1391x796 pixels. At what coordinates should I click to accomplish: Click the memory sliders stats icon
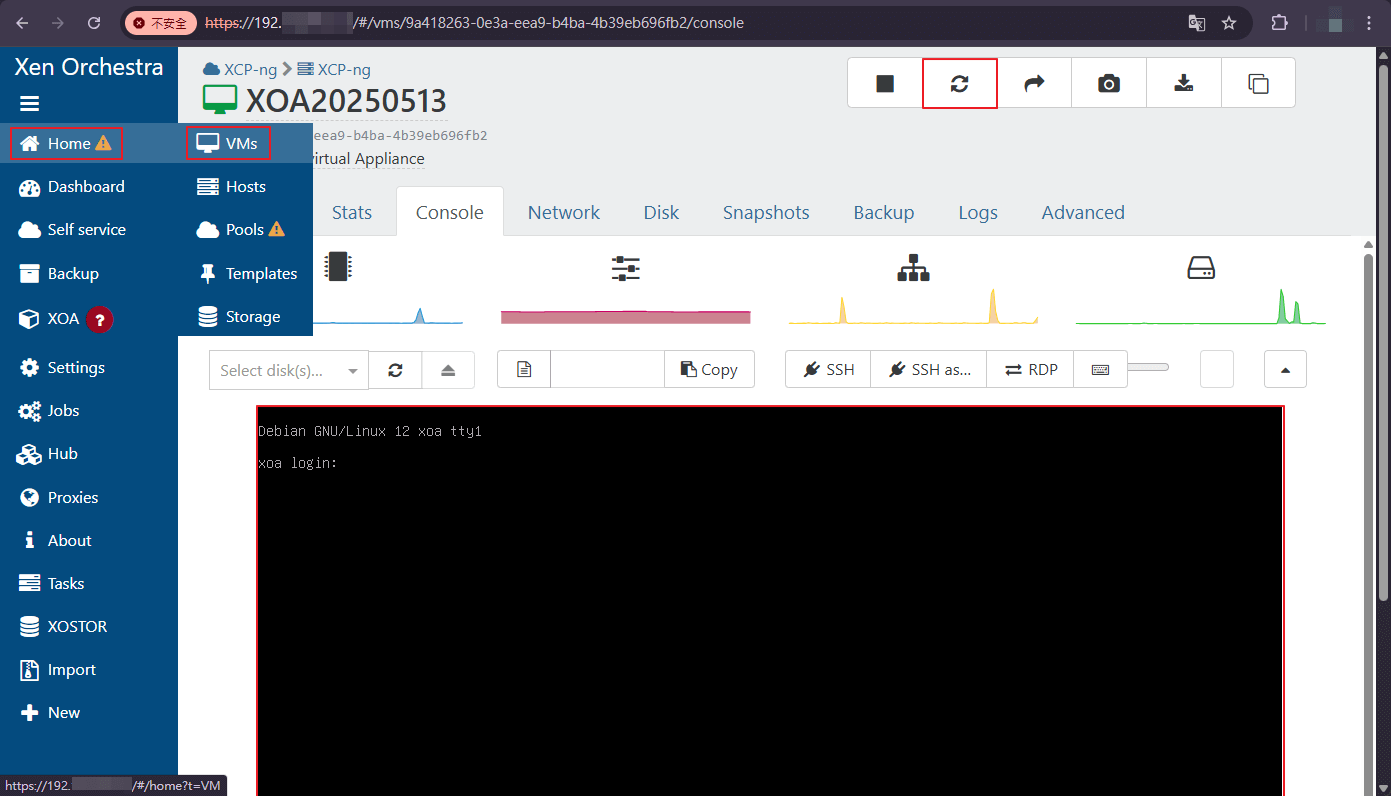626,268
